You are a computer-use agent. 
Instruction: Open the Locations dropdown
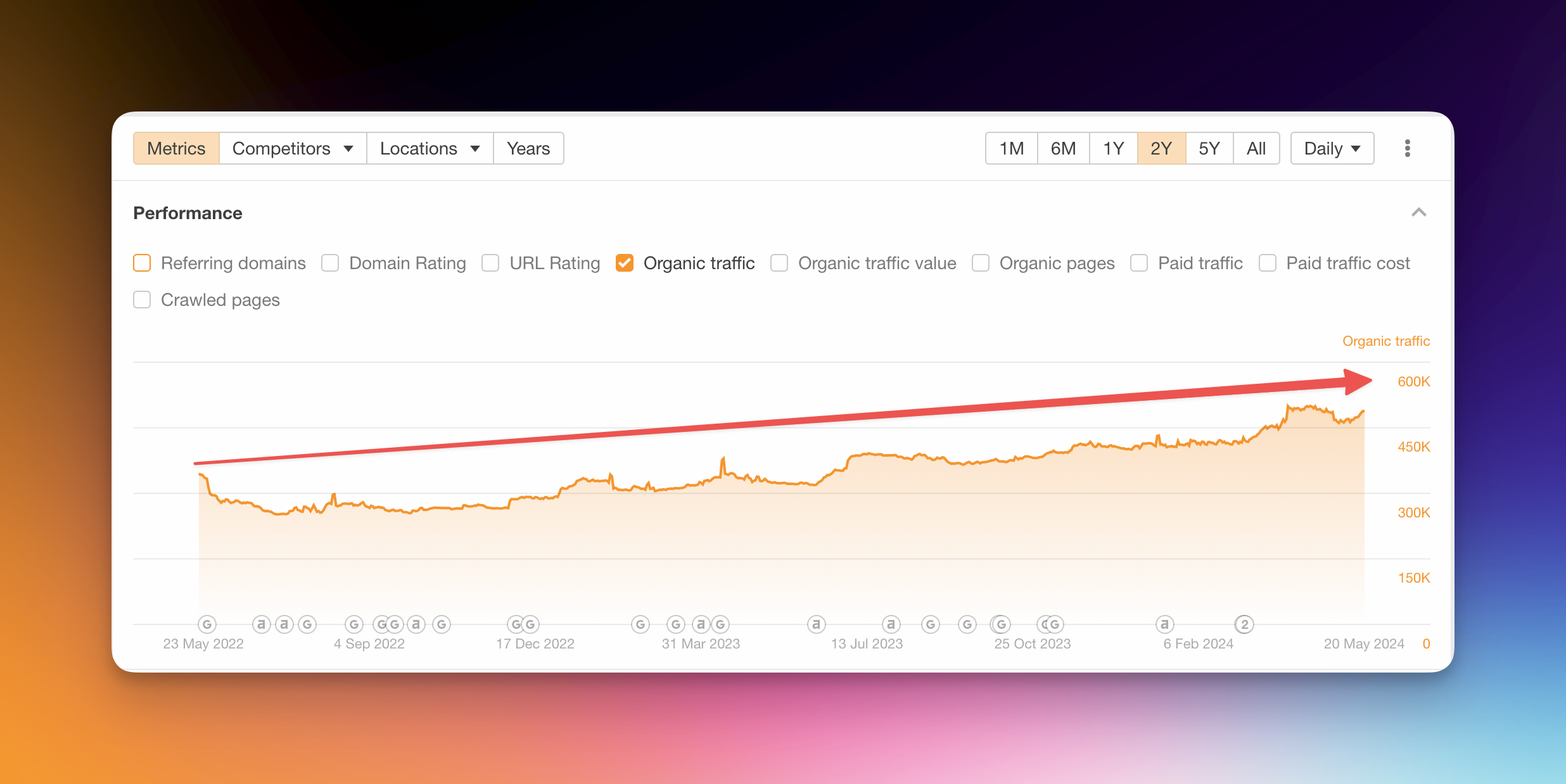click(x=430, y=148)
